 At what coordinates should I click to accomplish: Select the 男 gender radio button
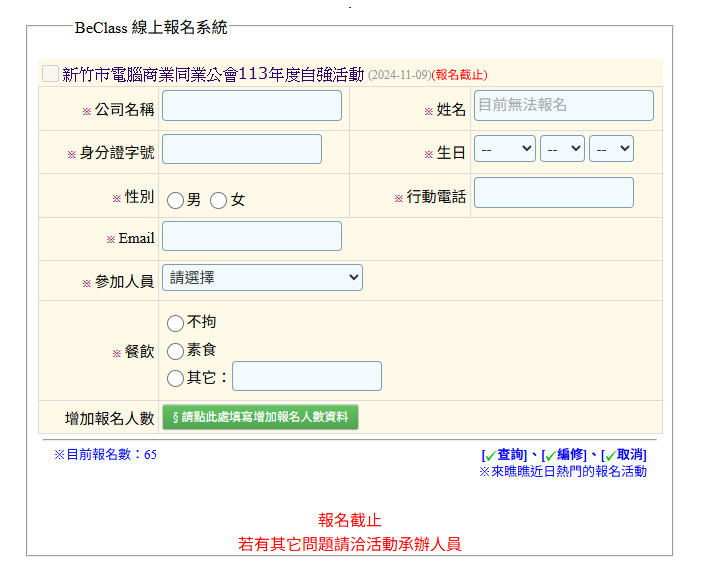click(x=175, y=200)
